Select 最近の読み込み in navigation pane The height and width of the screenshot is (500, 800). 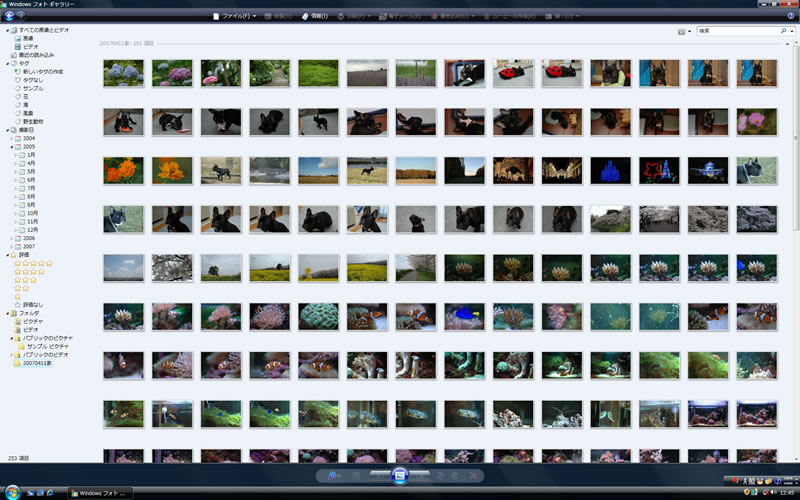[x=36, y=55]
